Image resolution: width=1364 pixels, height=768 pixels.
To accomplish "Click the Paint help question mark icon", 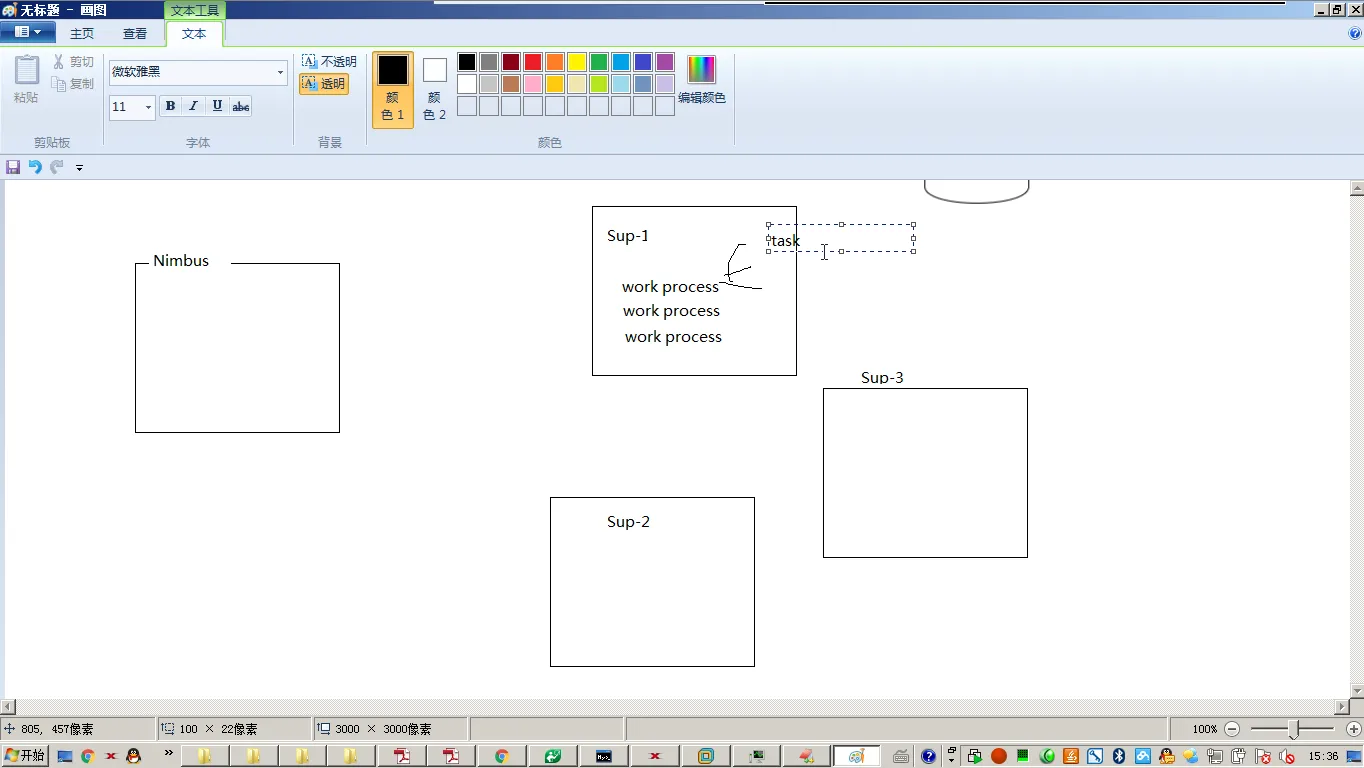I will [1355, 33].
